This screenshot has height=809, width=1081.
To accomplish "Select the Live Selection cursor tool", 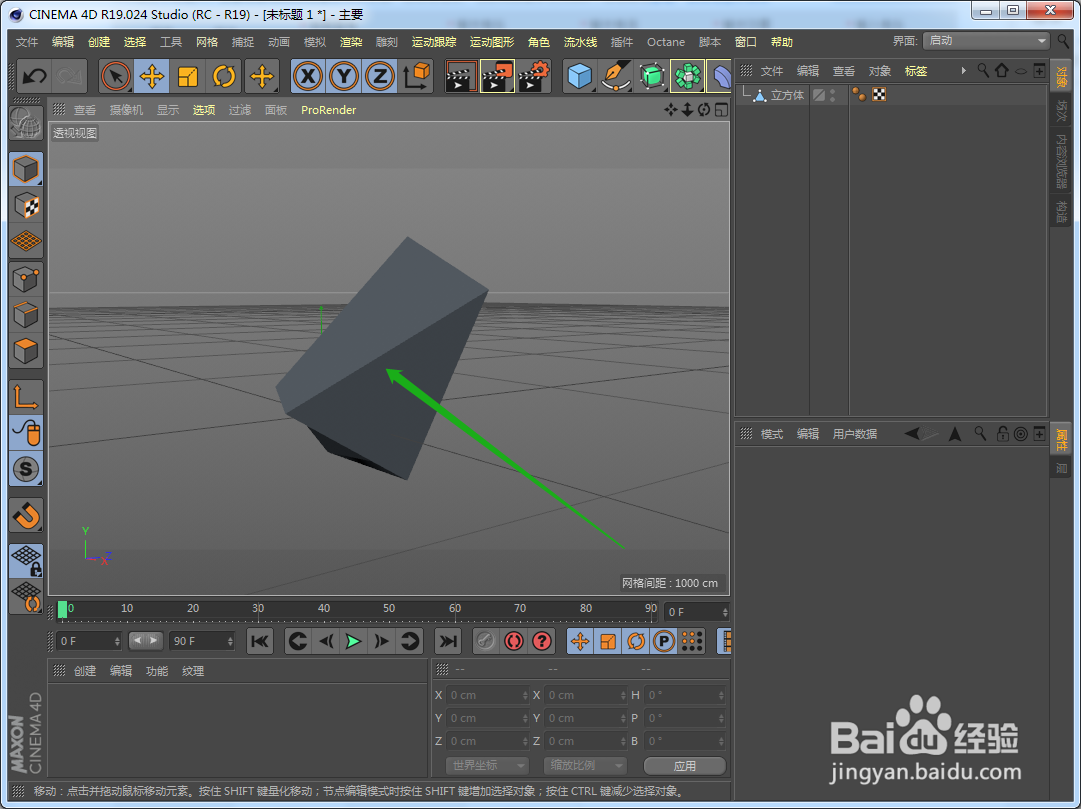I will pos(116,76).
